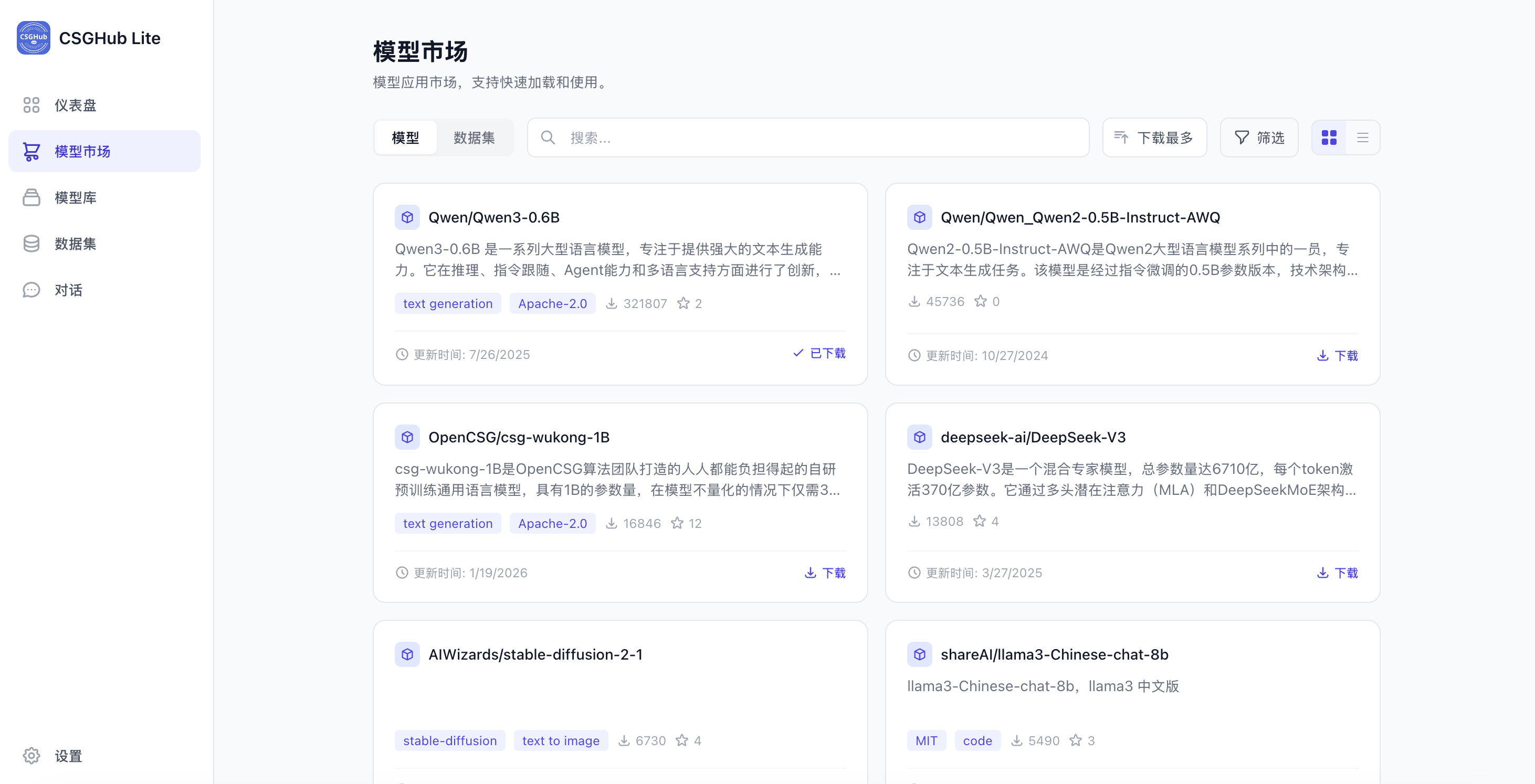Open shareAI/llama3-Chinese-chat-8b card title

[x=1054, y=654]
